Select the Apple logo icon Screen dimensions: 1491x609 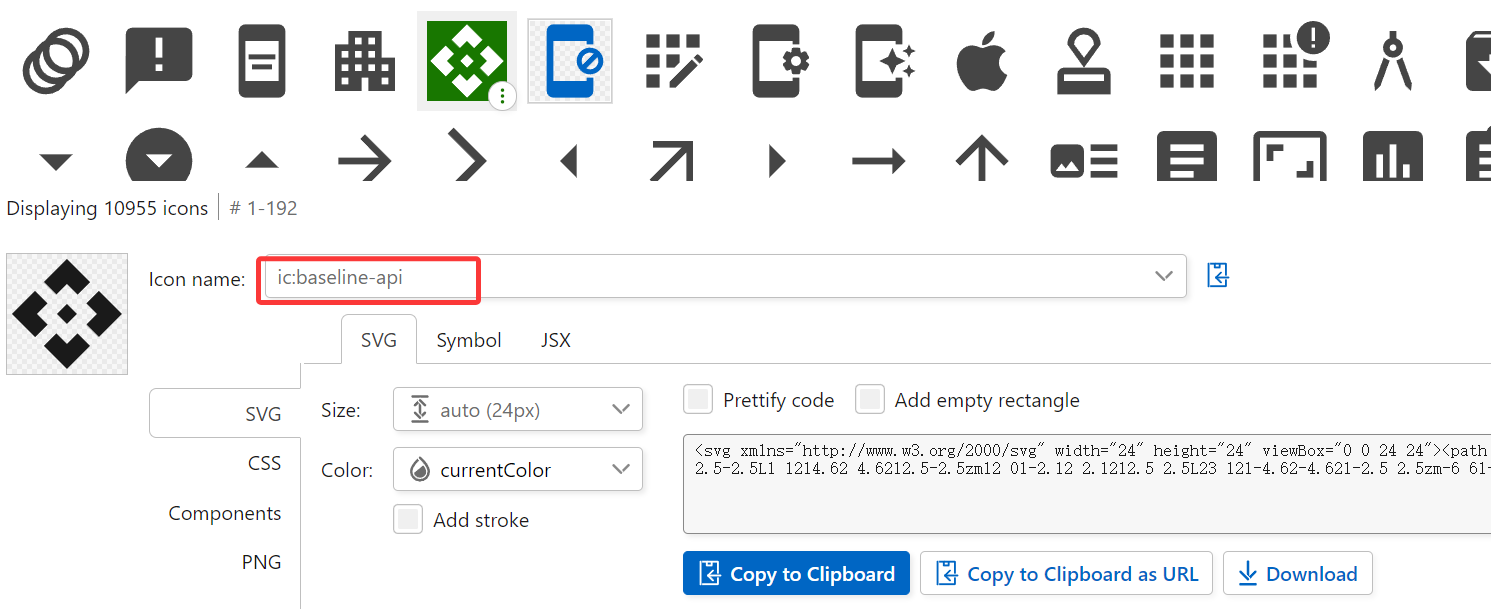tap(982, 61)
